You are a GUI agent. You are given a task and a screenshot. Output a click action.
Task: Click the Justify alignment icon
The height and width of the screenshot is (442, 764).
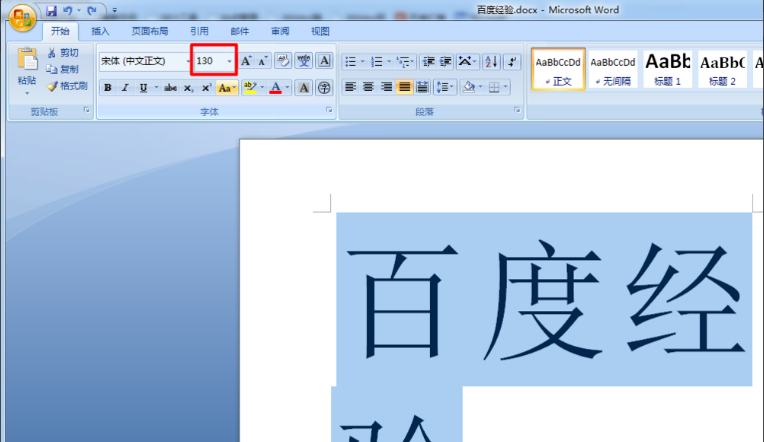point(404,87)
